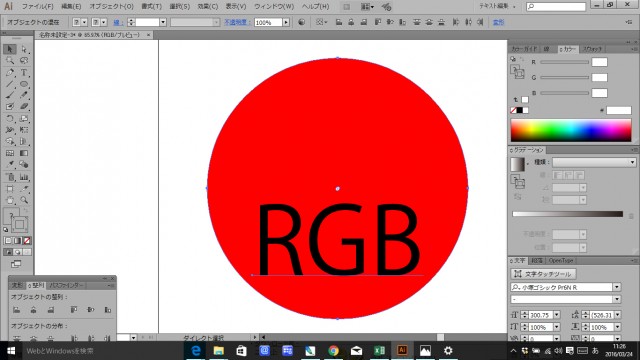The image size is (640, 360).
Task: Open the 効果(C) menu
Action: 207,7
